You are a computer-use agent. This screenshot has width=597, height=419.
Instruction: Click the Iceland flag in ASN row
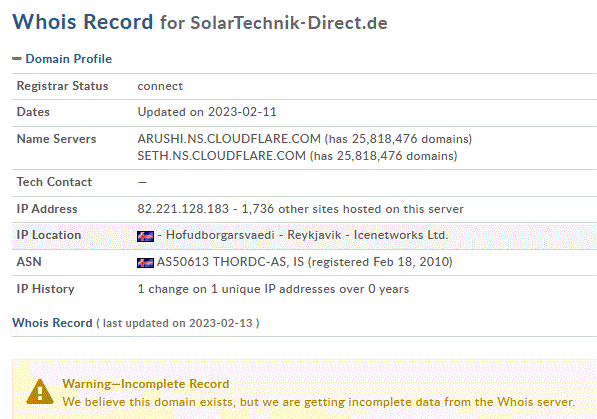145,263
